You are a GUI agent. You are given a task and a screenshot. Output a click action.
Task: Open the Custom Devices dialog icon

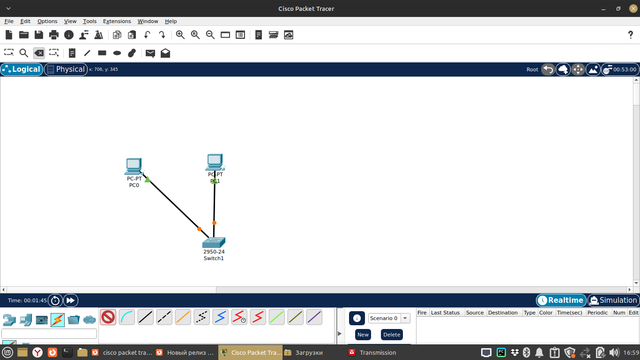[240, 35]
